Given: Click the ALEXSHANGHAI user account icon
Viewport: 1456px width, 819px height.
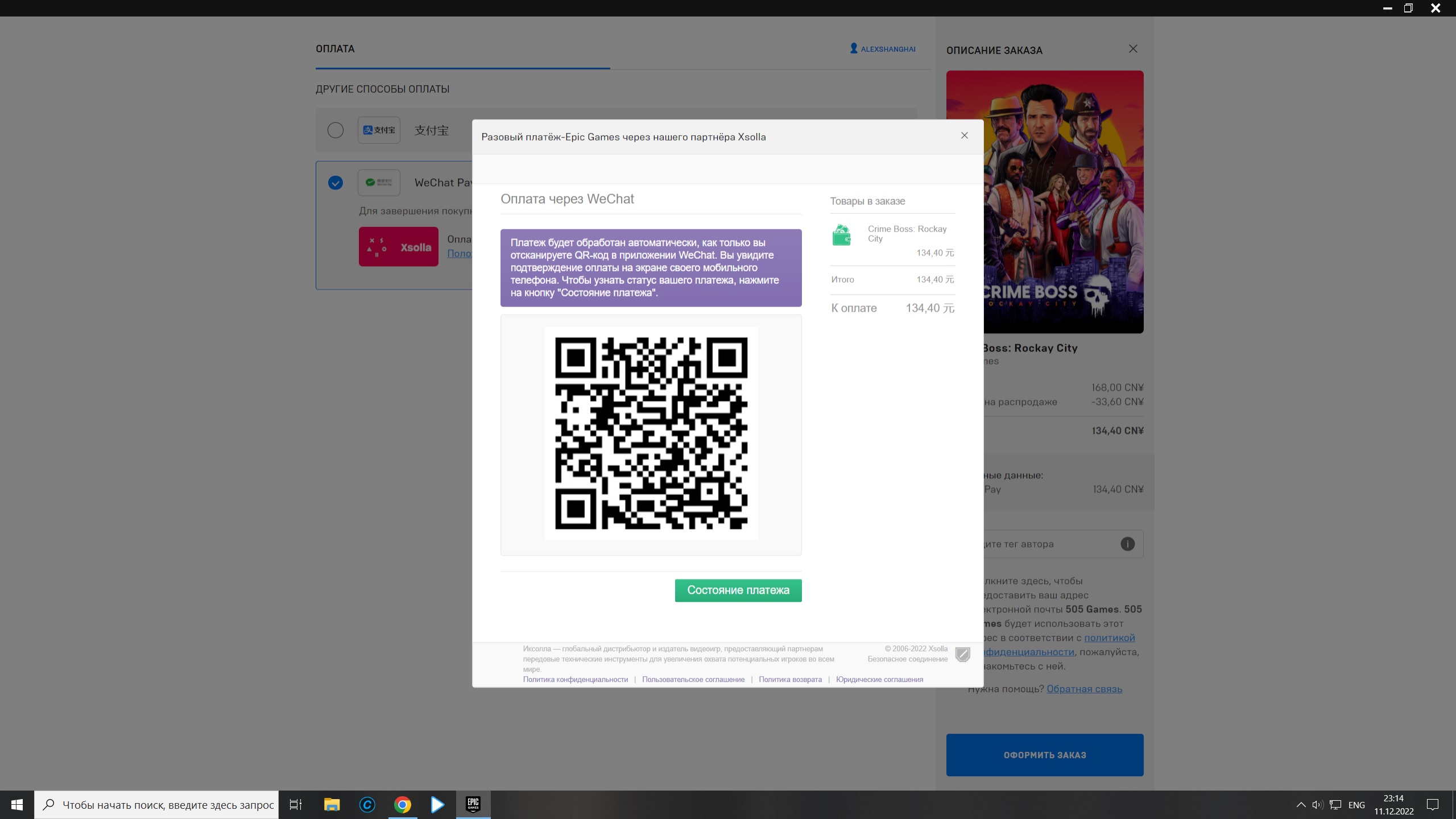Looking at the screenshot, I should [854, 49].
